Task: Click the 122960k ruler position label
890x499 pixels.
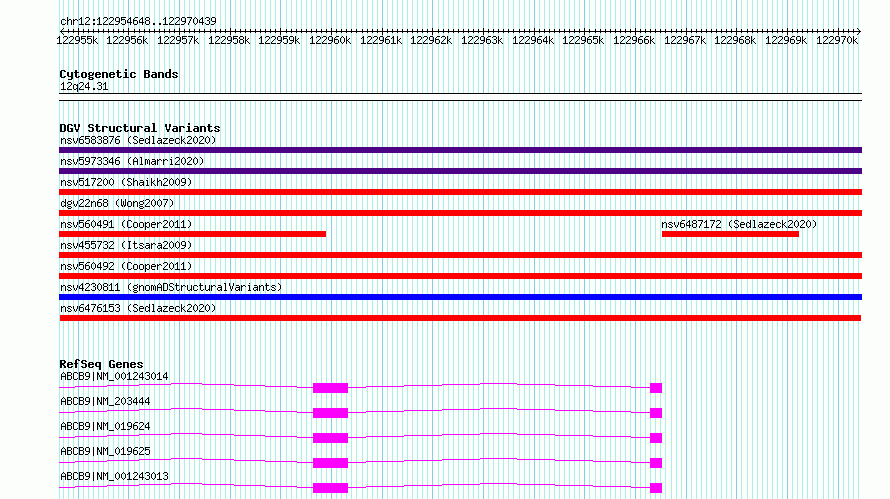Action: [330, 40]
